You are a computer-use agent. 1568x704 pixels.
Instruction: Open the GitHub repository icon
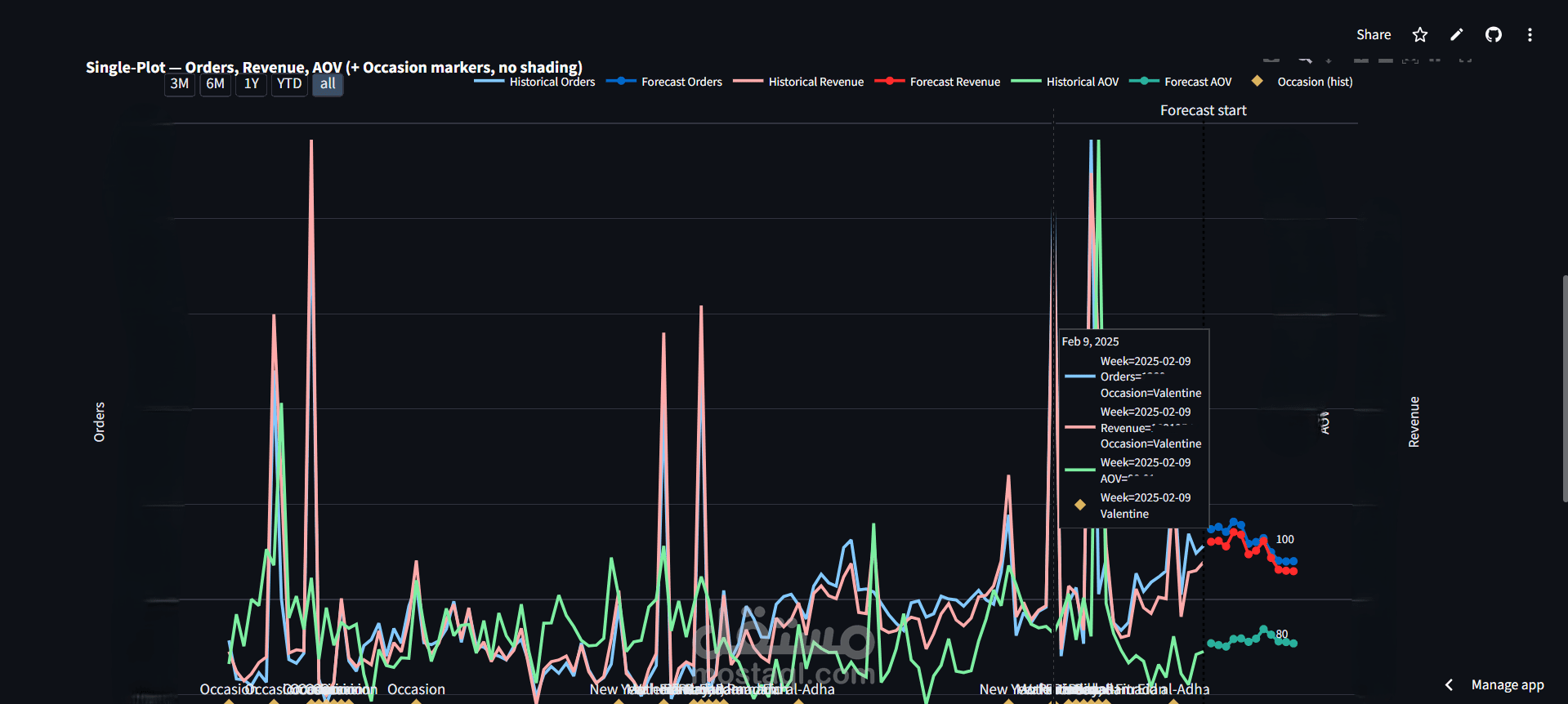1494,34
